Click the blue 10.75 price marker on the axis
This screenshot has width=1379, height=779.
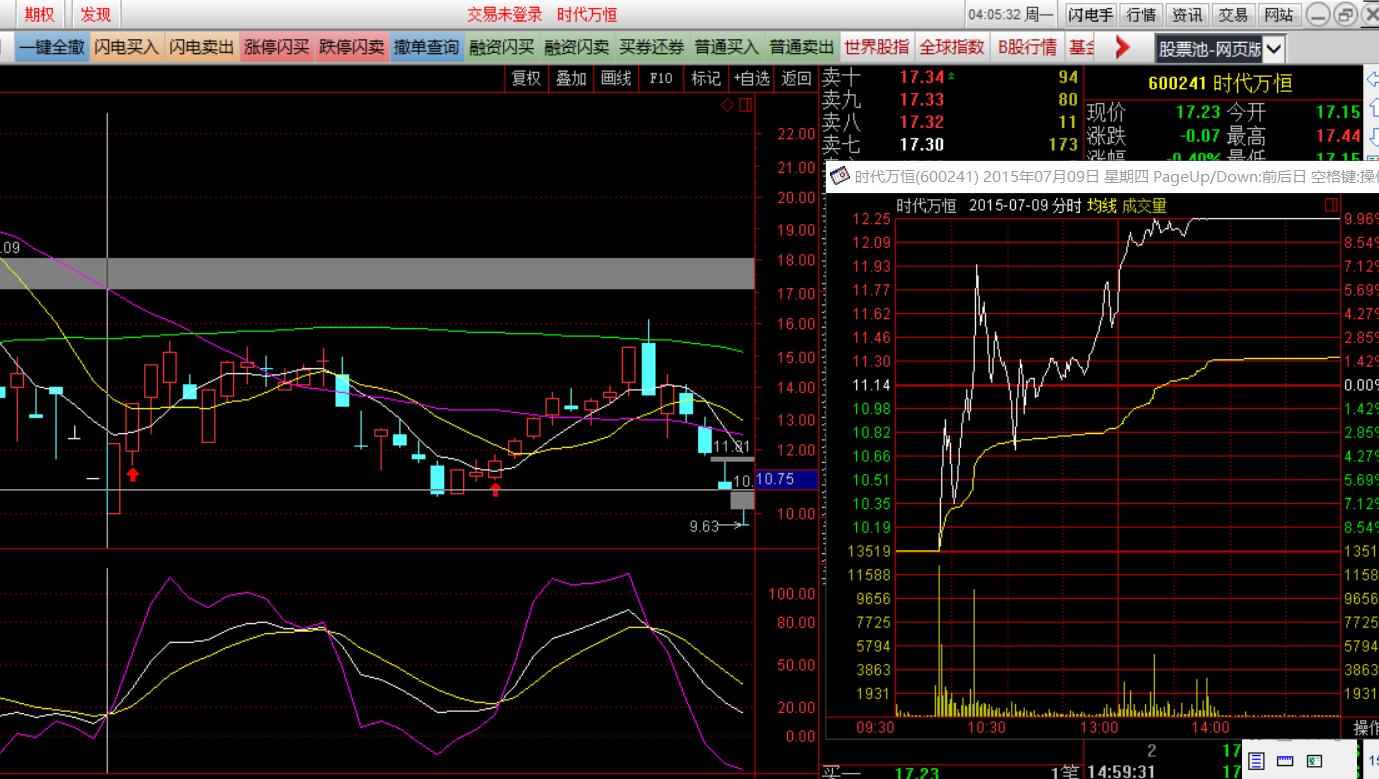776,479
